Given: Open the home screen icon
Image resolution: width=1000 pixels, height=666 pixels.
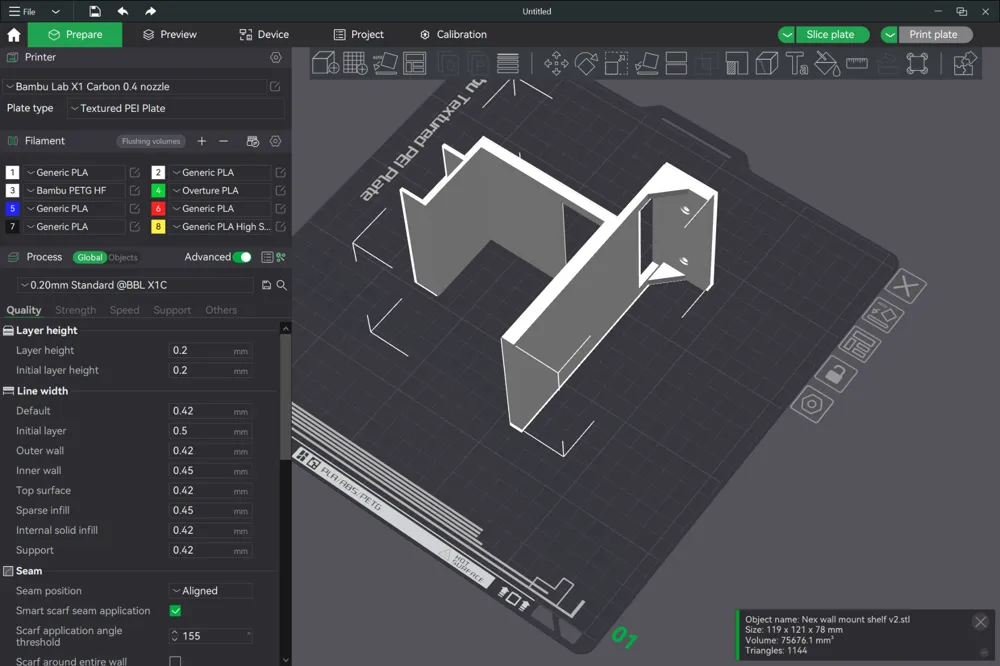Looking at the screenshot, I should point(13,34).
